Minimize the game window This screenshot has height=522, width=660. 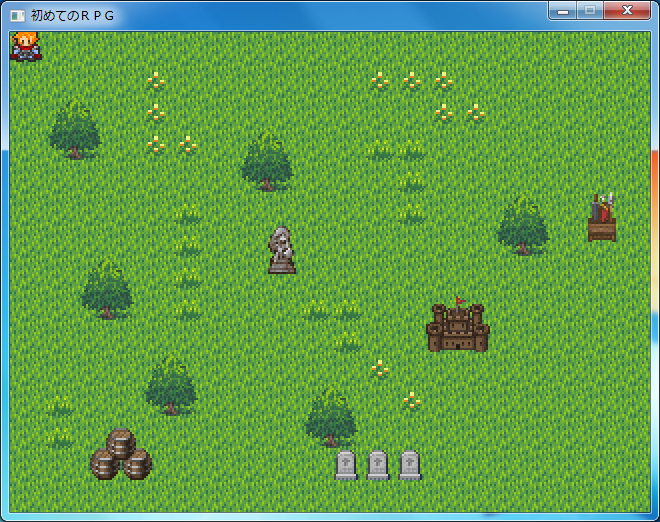(x=563, y=11)
